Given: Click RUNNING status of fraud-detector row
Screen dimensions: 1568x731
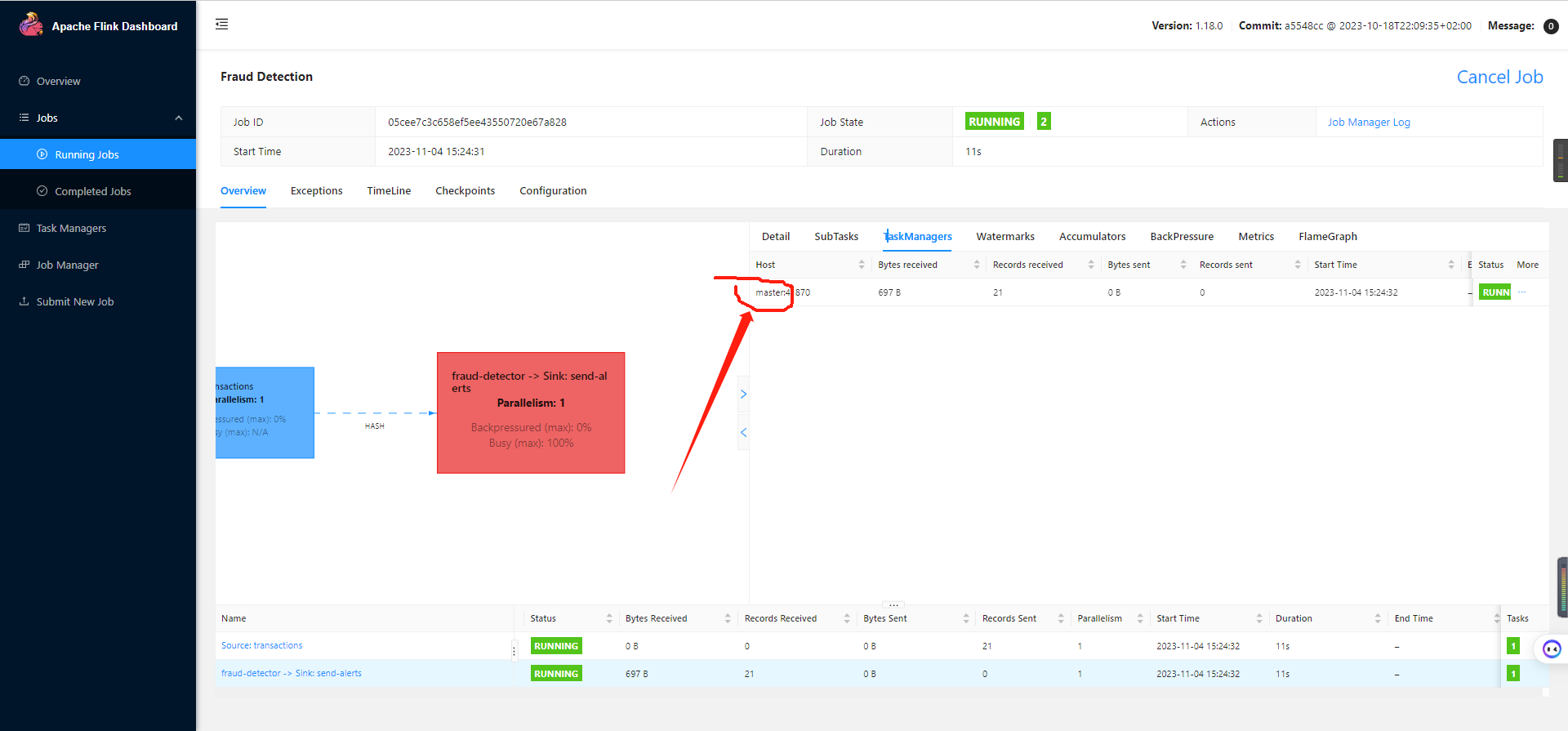Looking at the screenshot, I should click(x=556, y=674).
